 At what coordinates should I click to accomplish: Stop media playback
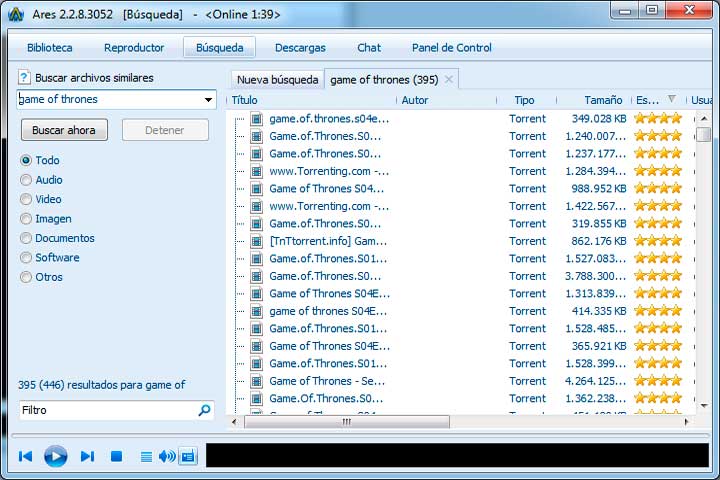pyautogui.click(x=117, y=456)
